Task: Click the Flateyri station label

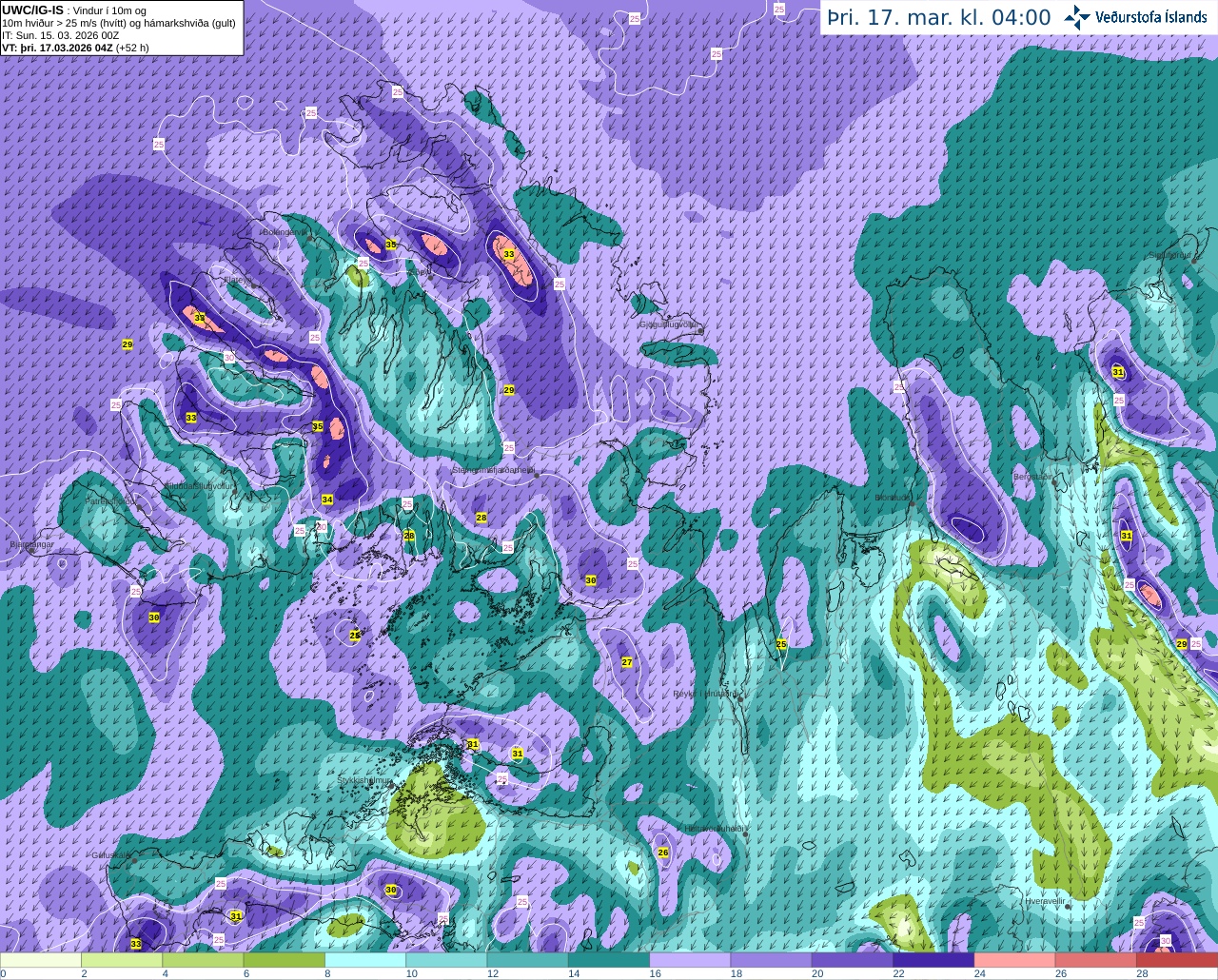Action: click(236, 280)
